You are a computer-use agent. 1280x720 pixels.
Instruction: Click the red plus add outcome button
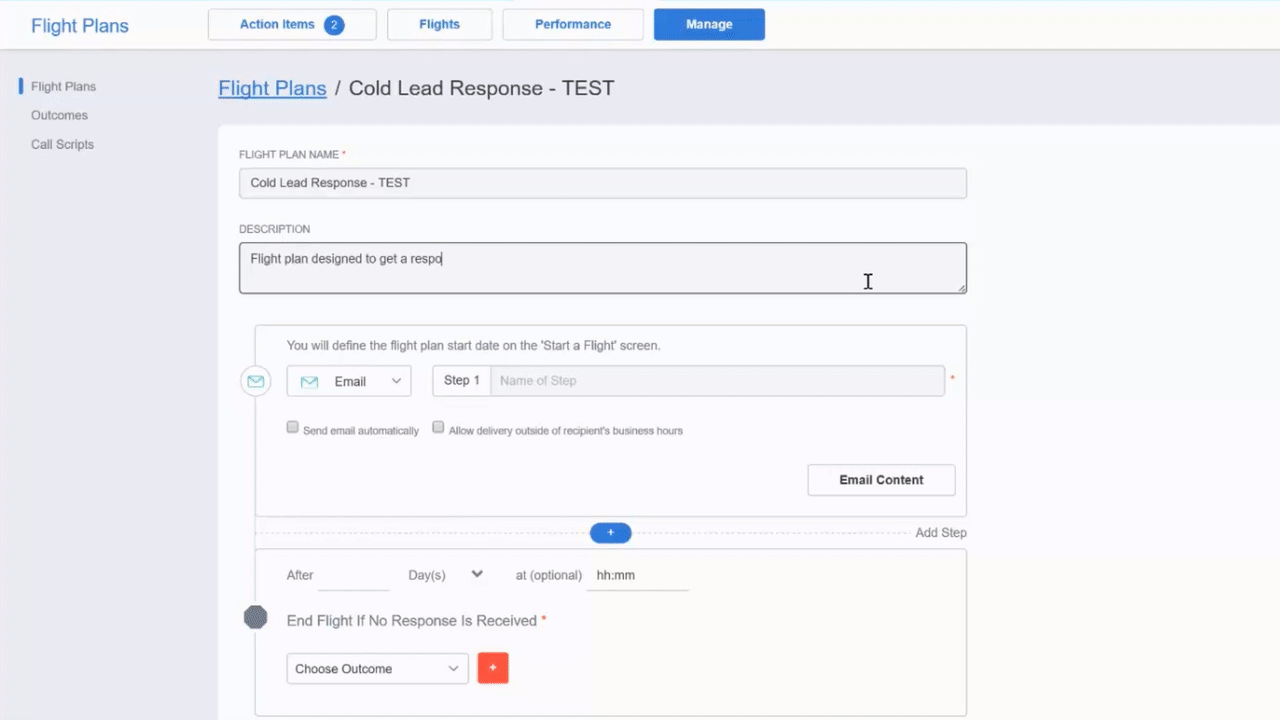(493, 668)
